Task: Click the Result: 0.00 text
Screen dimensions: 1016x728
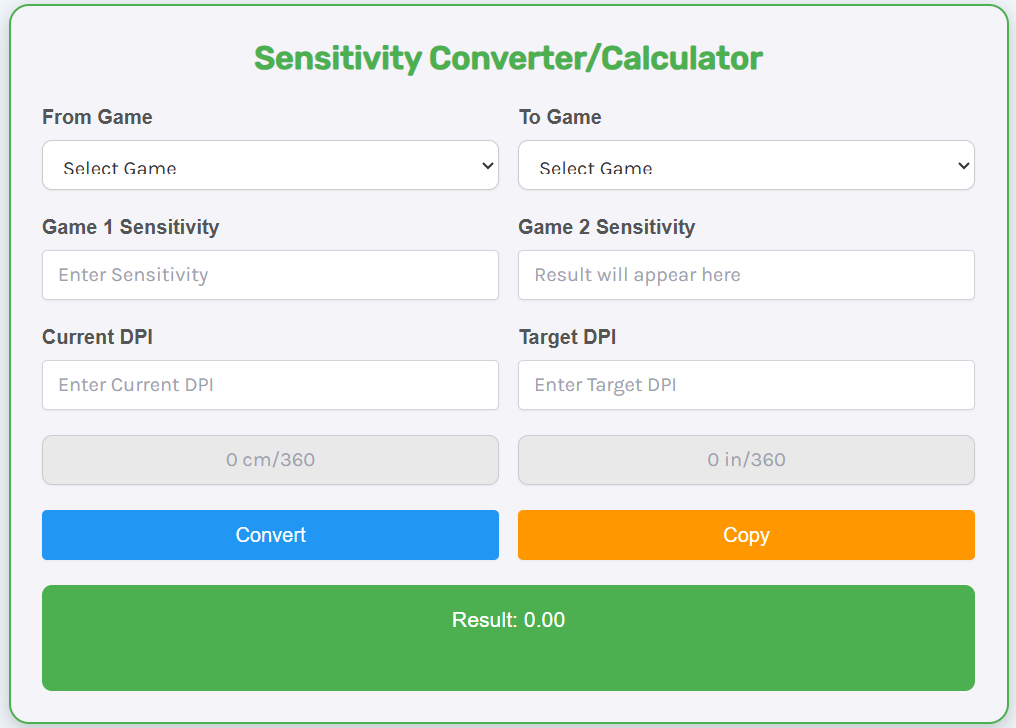Action: 508,620
